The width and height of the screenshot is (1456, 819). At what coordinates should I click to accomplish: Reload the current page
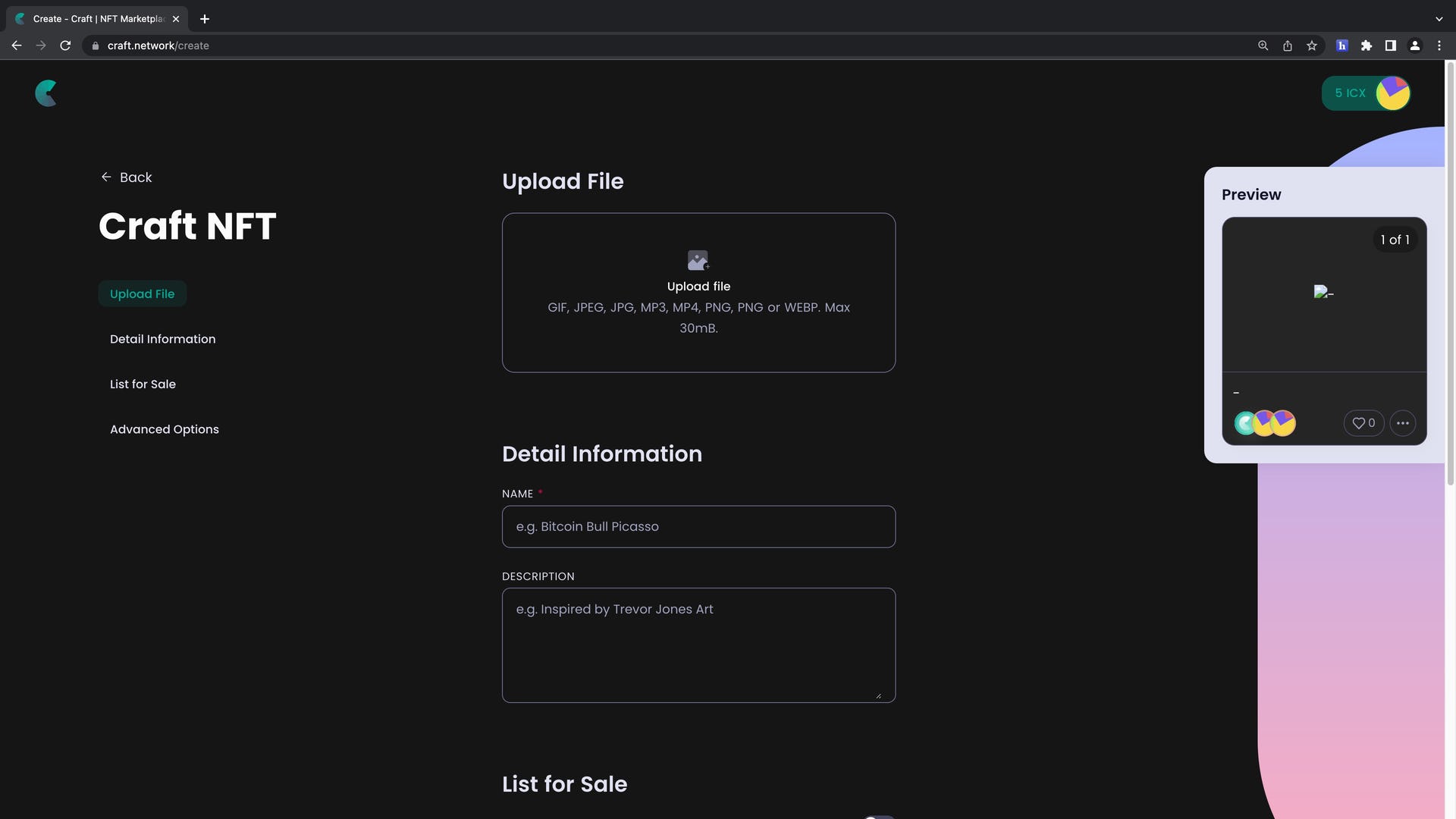coord(65,45)
